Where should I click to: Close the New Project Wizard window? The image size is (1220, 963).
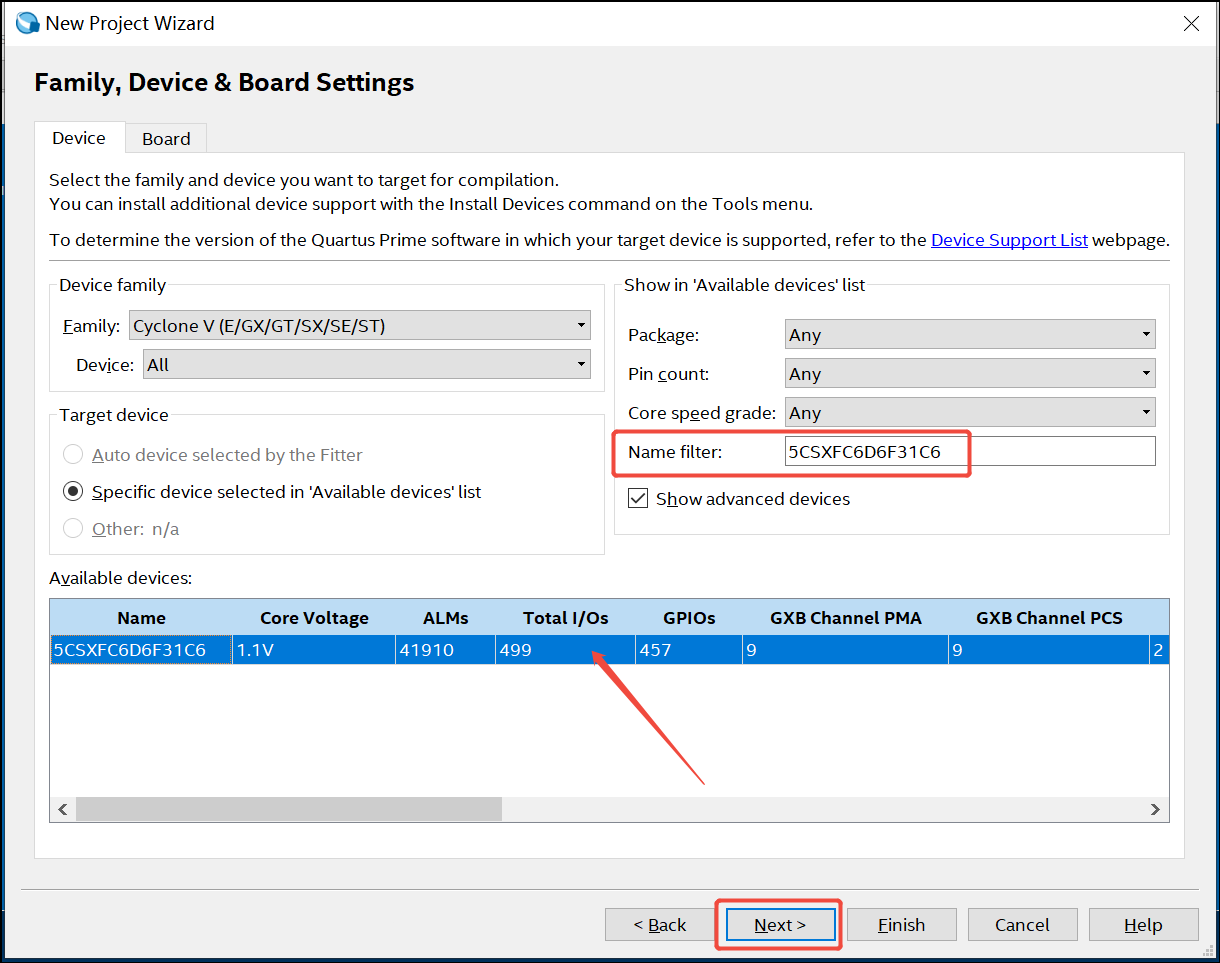(1191, 23)
